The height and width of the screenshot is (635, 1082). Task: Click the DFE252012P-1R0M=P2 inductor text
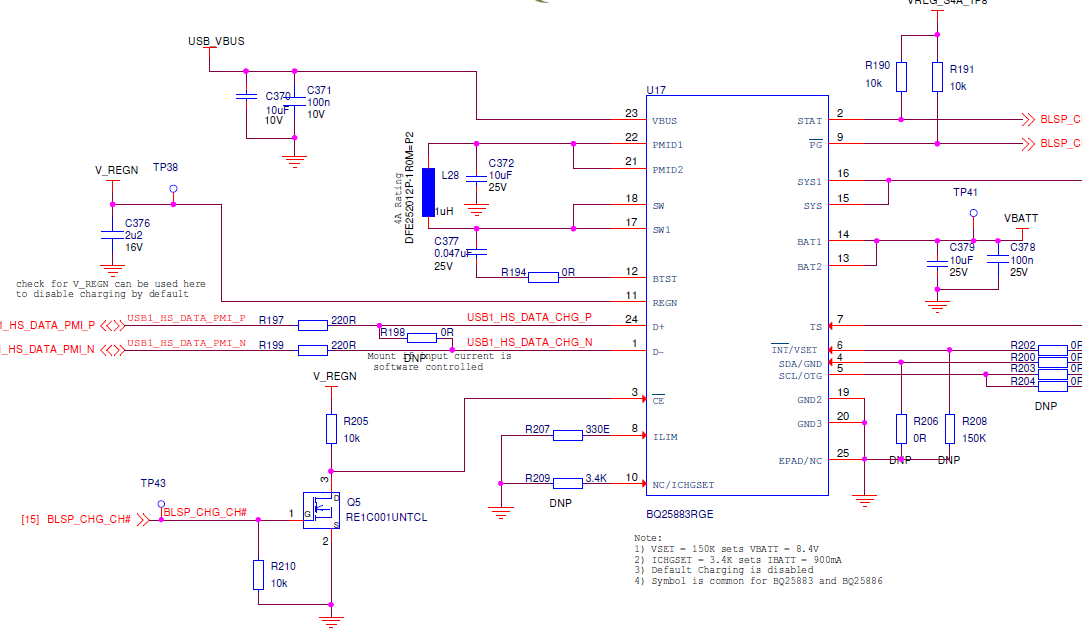(409, 187)
